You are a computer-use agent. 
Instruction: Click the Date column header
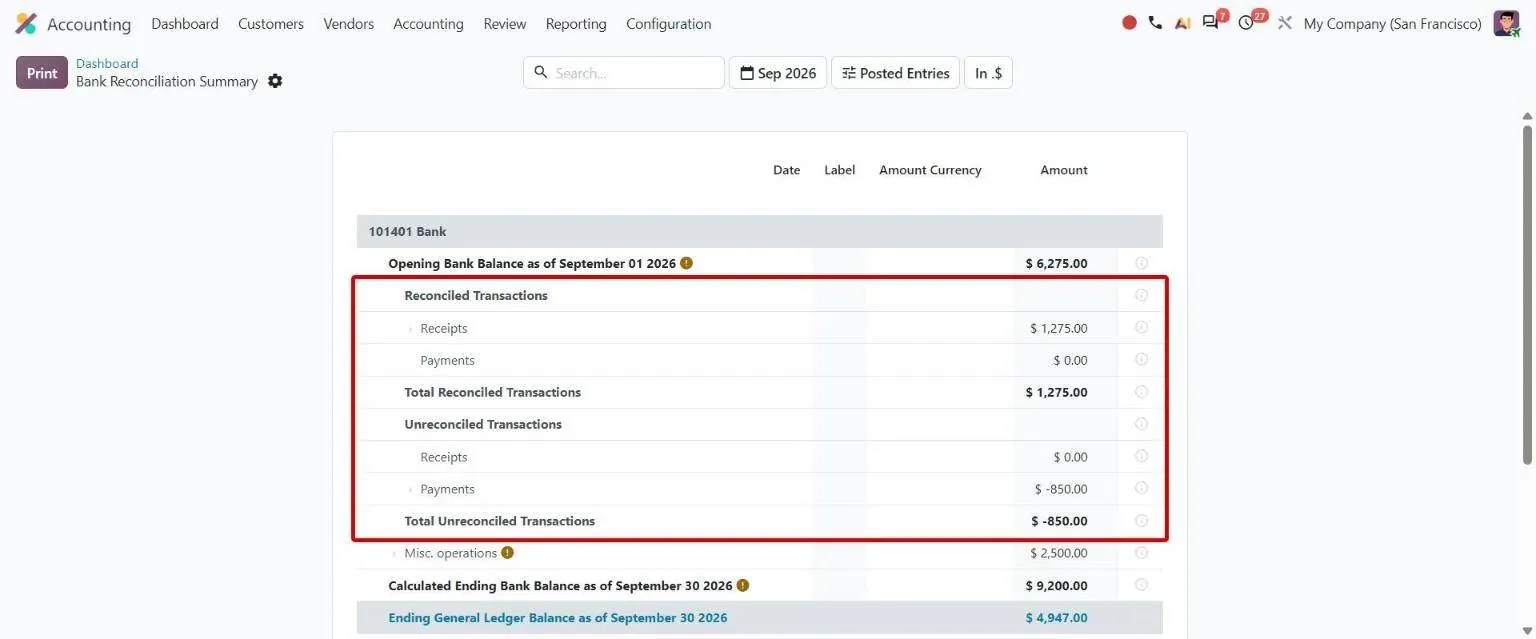(787, 170)
